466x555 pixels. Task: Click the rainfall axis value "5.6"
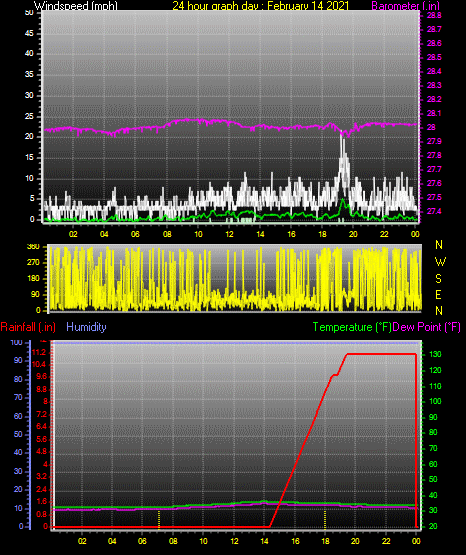point(42,439)
